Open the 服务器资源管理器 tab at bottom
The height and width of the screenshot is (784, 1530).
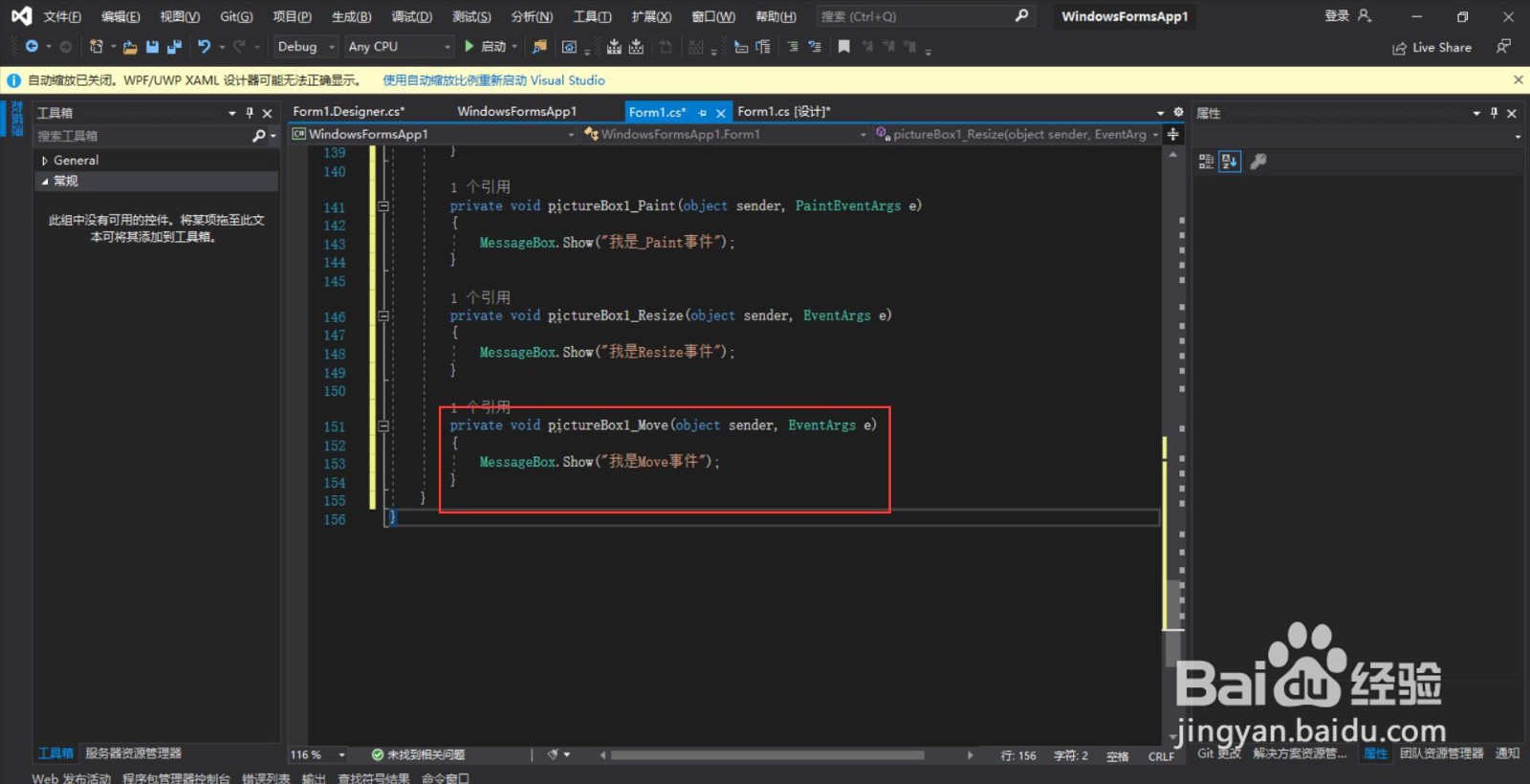133,753
